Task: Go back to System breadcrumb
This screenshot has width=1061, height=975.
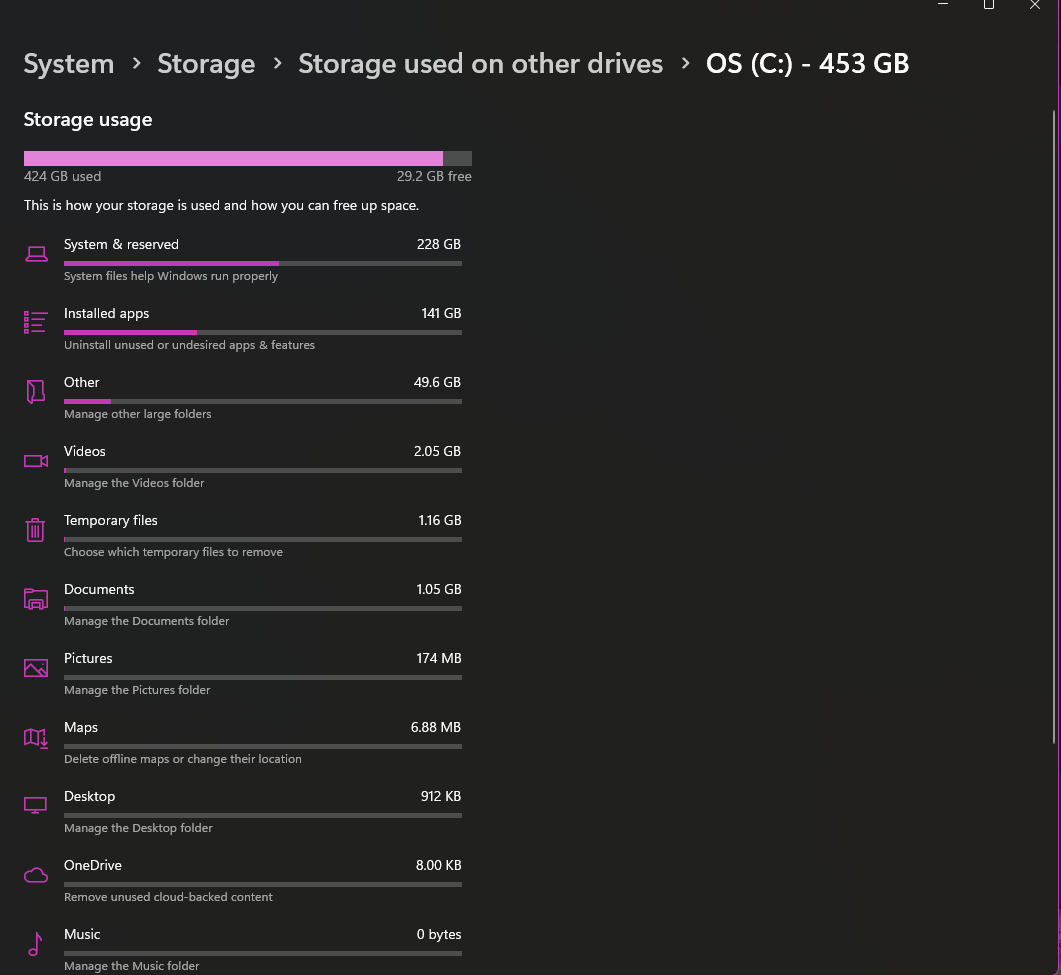Action: coord(69,64)
